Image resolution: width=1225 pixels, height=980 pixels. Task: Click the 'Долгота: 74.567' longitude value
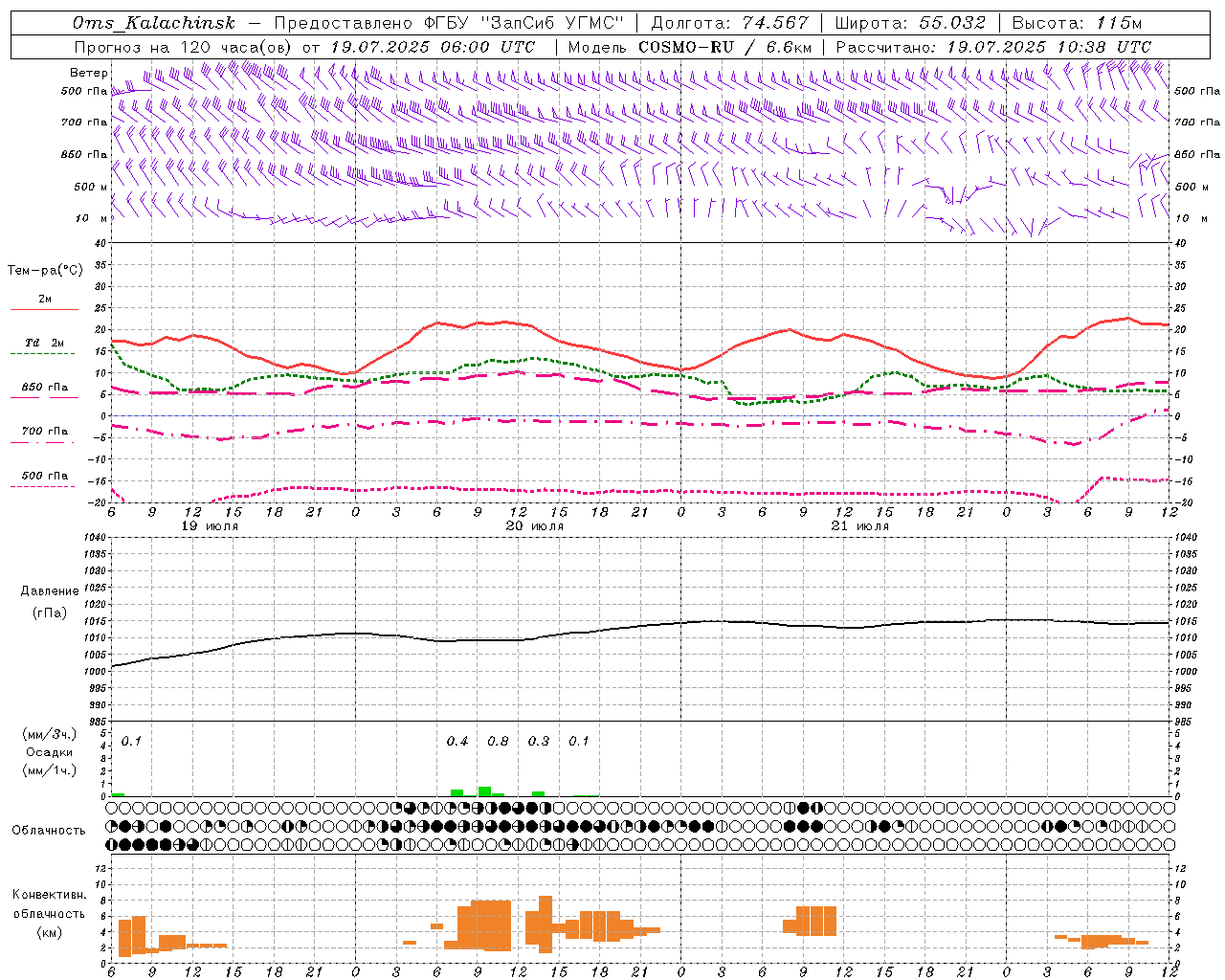tap(729, 23)
